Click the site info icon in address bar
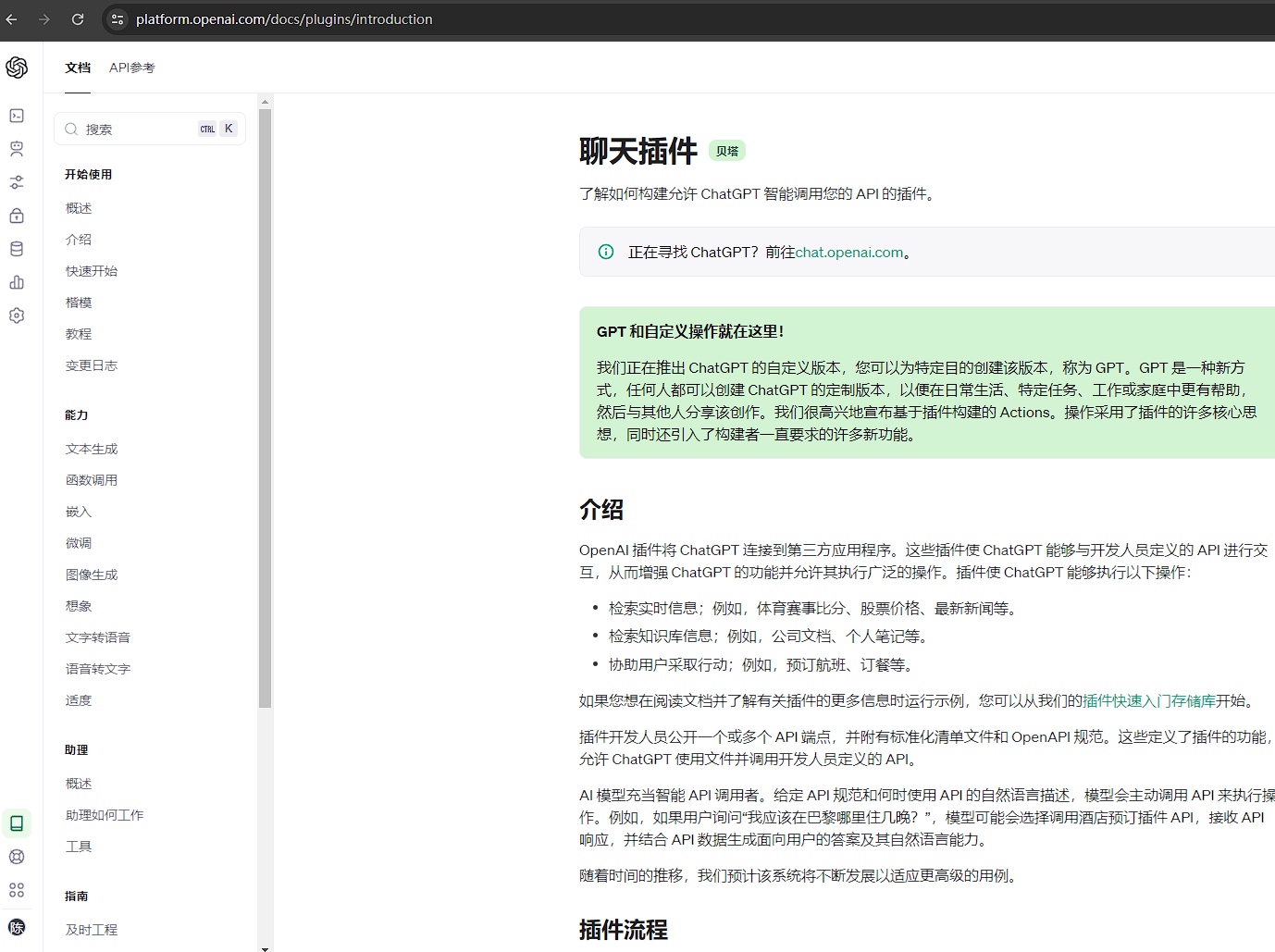This screenshot has width=1275, height=952. point(118,19)
